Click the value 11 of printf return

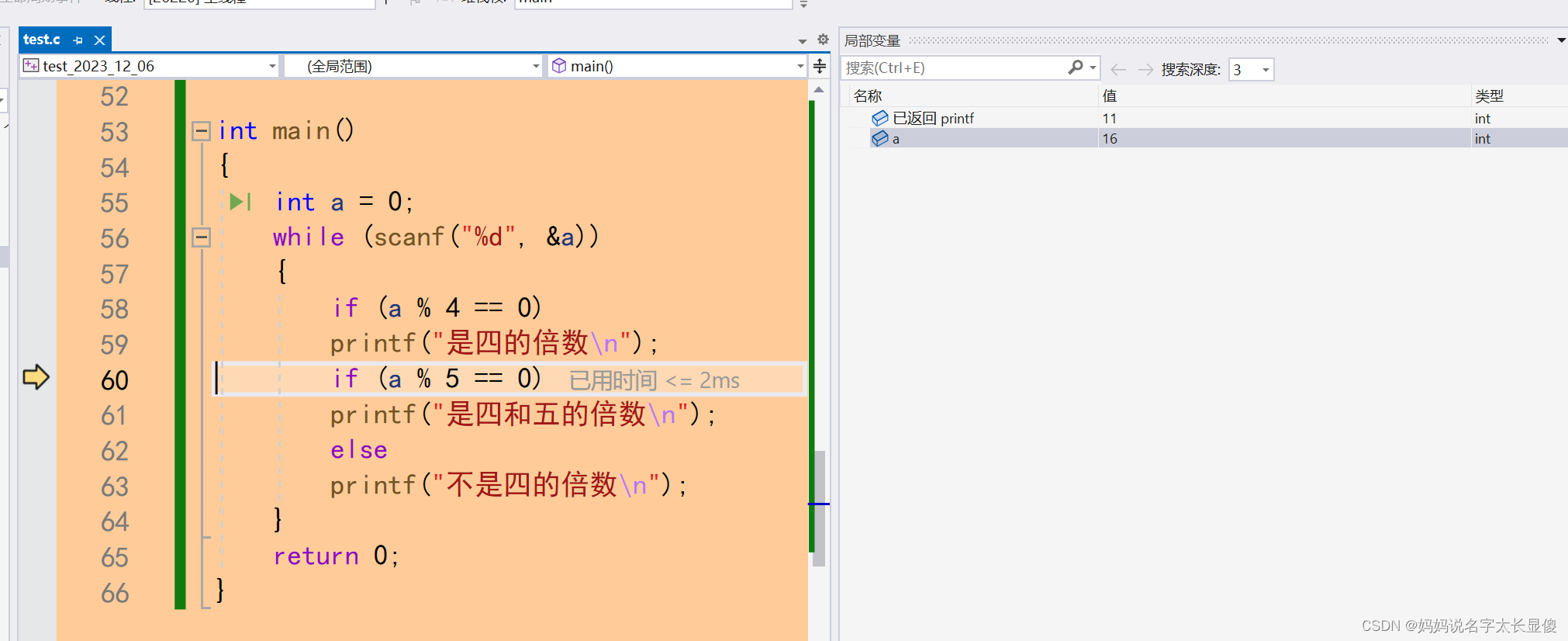point(1110,118)
